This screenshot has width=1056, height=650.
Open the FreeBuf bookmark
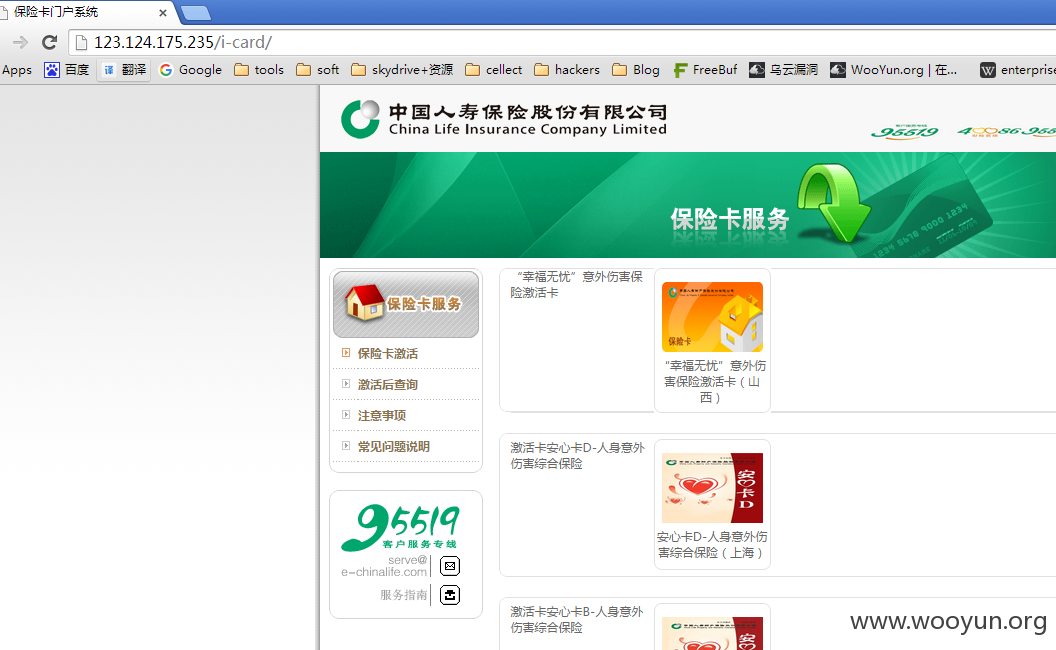click(x=705, y=69)
